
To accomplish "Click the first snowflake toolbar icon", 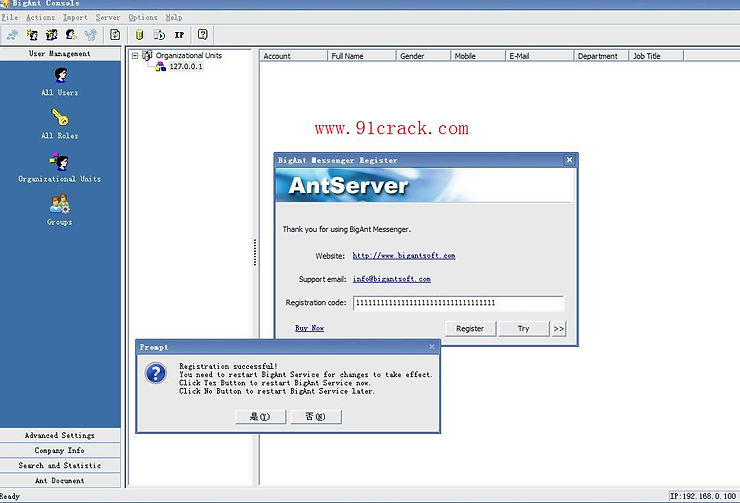I will [13, 34].
